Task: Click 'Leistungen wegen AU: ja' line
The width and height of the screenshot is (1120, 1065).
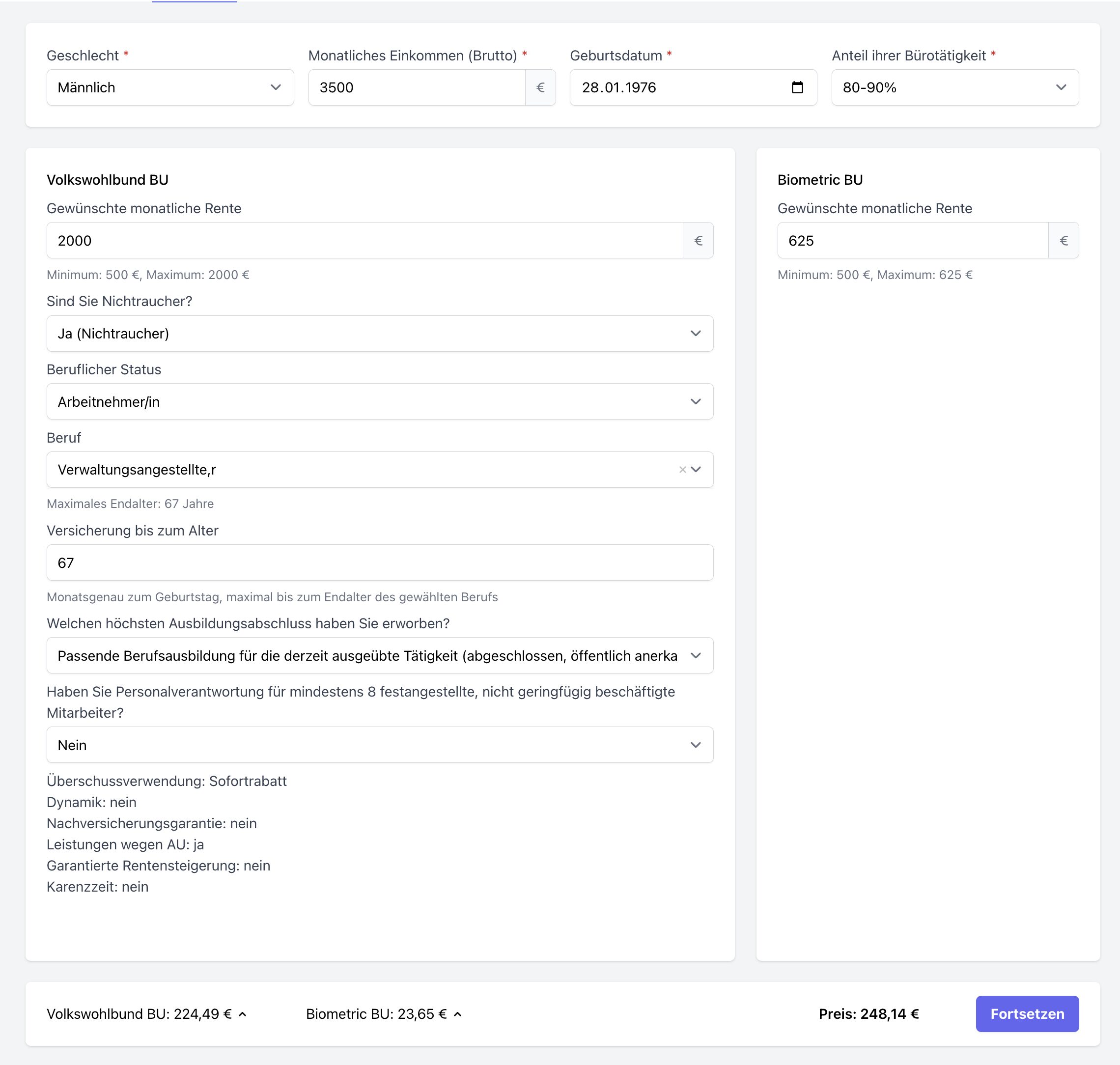Action: (x=125, y=844)
